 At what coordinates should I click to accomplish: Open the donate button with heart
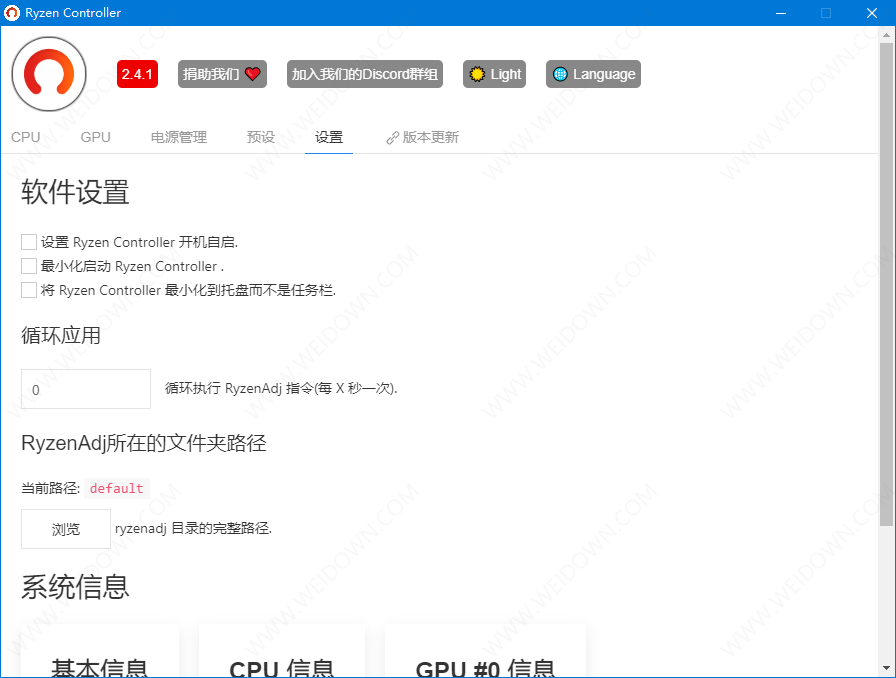coord(222,74)
